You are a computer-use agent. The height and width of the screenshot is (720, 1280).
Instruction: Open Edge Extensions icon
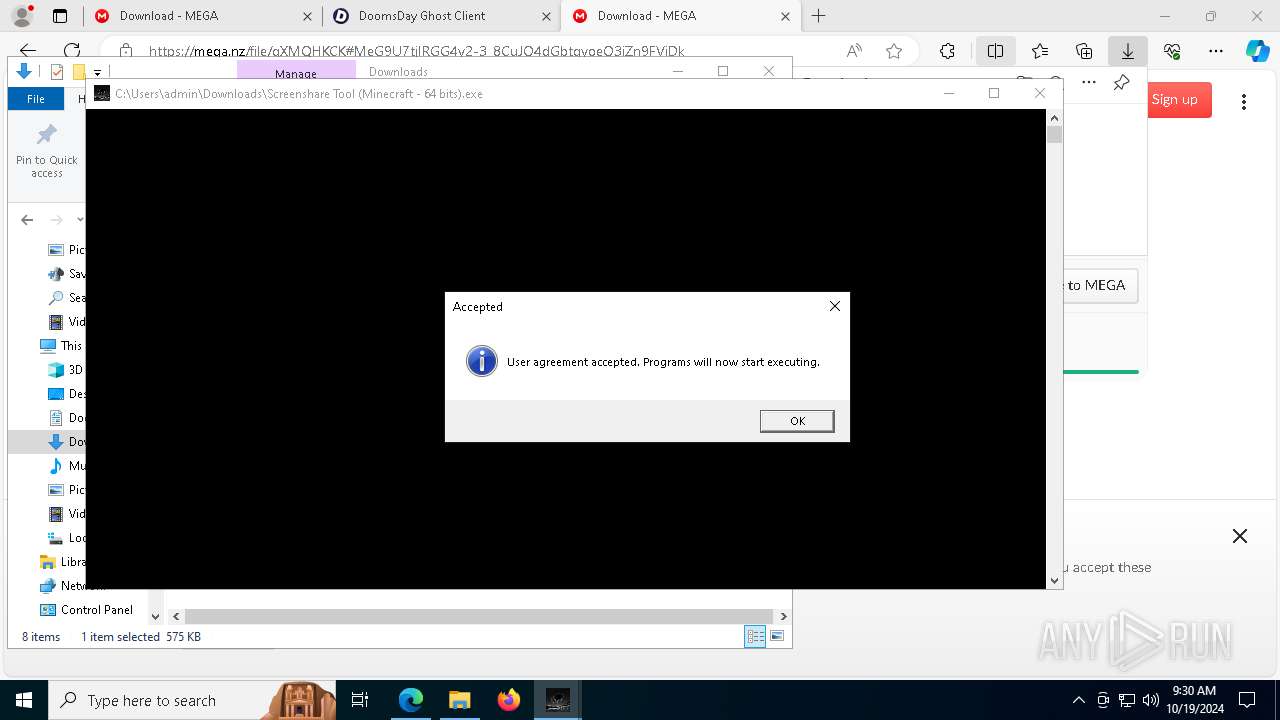947,51
